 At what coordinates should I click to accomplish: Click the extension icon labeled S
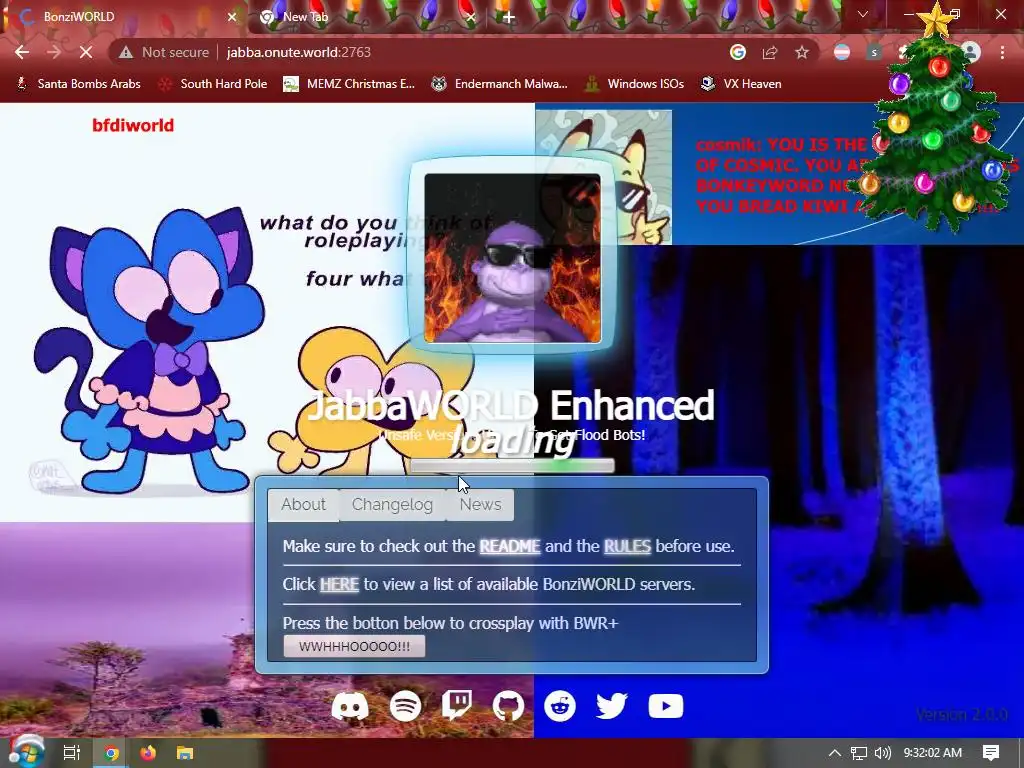click(874, 52)
